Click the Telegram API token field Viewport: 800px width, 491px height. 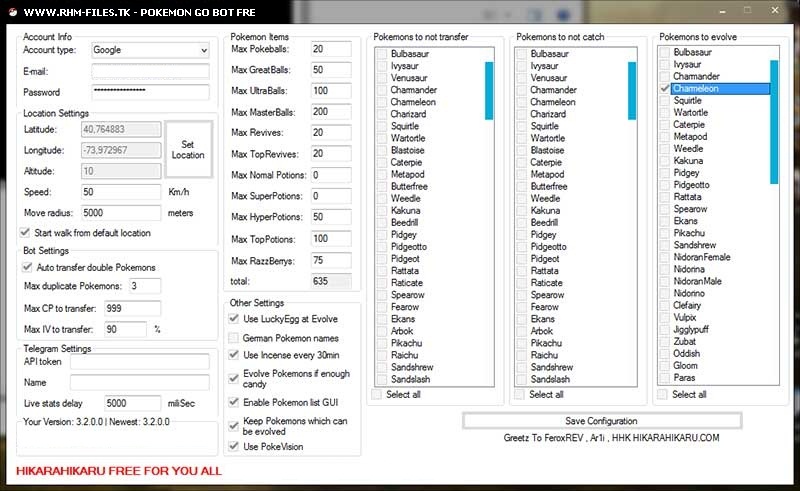click(139, 361)
